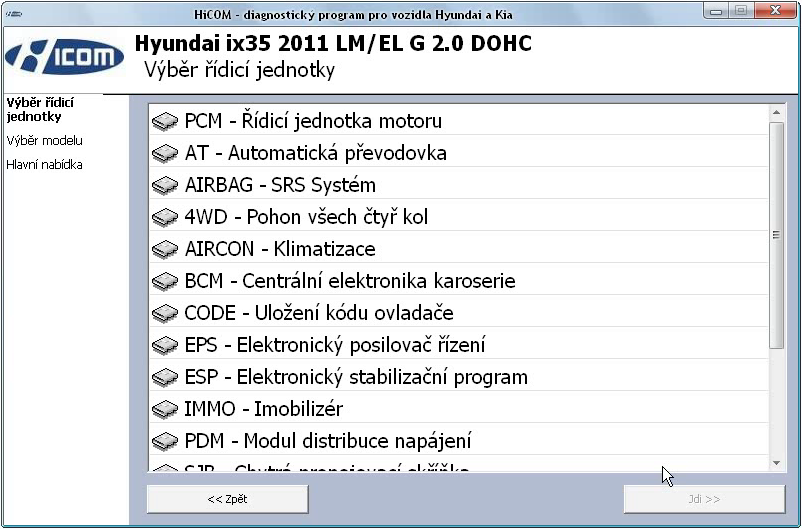Click the HiCOM logo image
The image size is (802, 529).
(64, 57)
